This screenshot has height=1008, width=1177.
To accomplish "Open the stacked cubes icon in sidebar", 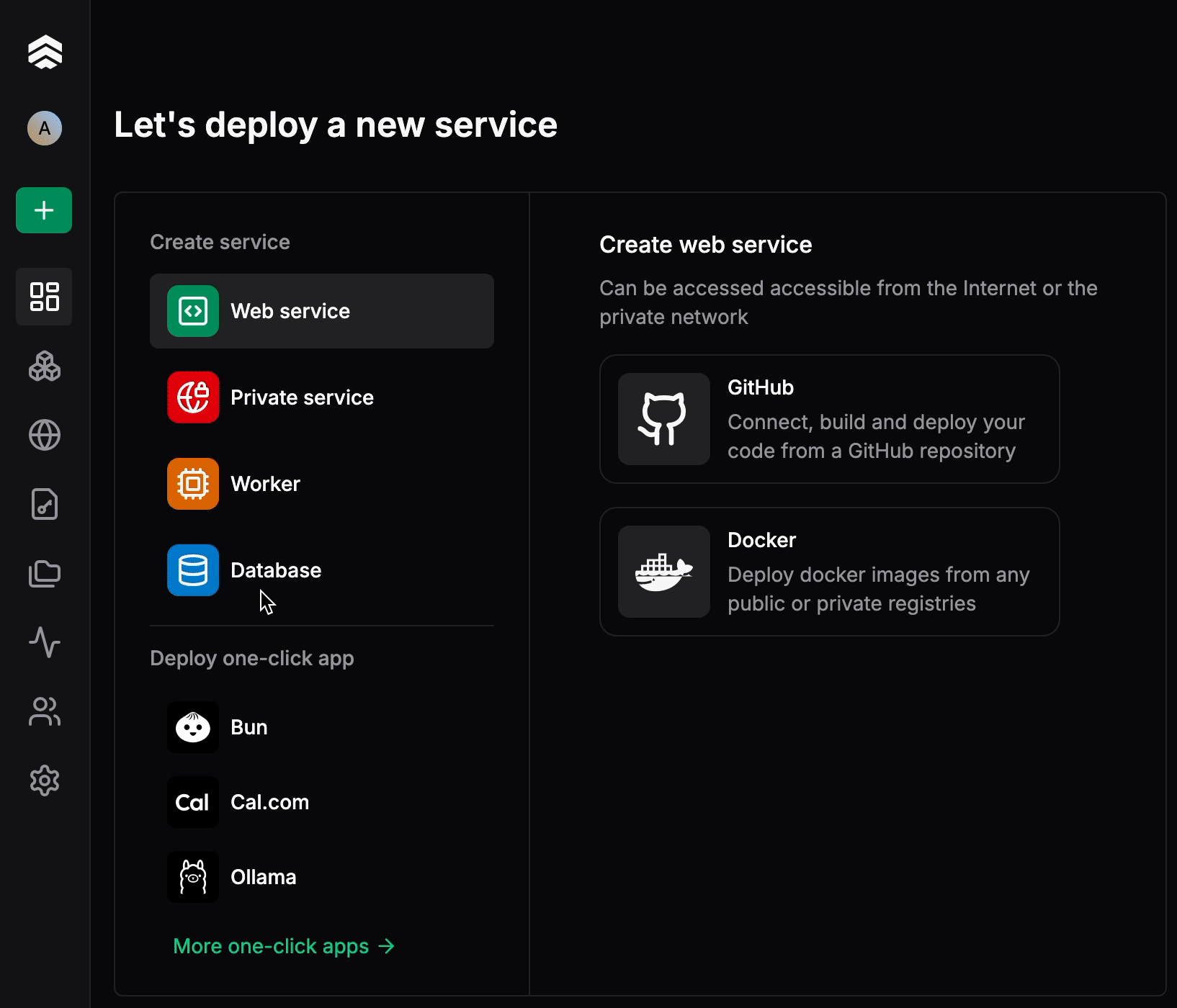I will [x=44, y=366].
